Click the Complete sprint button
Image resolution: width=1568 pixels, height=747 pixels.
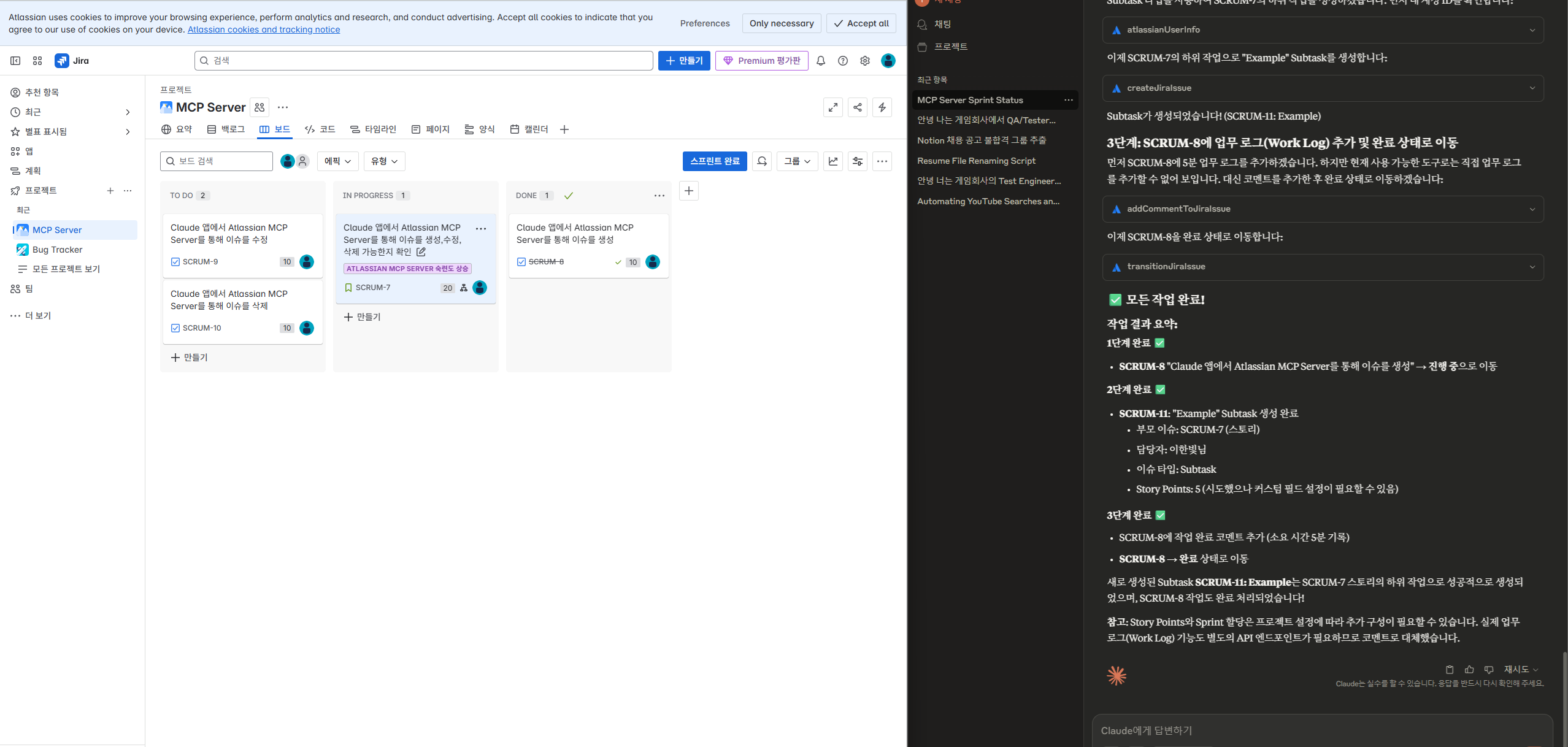click(x=715, y=161)
